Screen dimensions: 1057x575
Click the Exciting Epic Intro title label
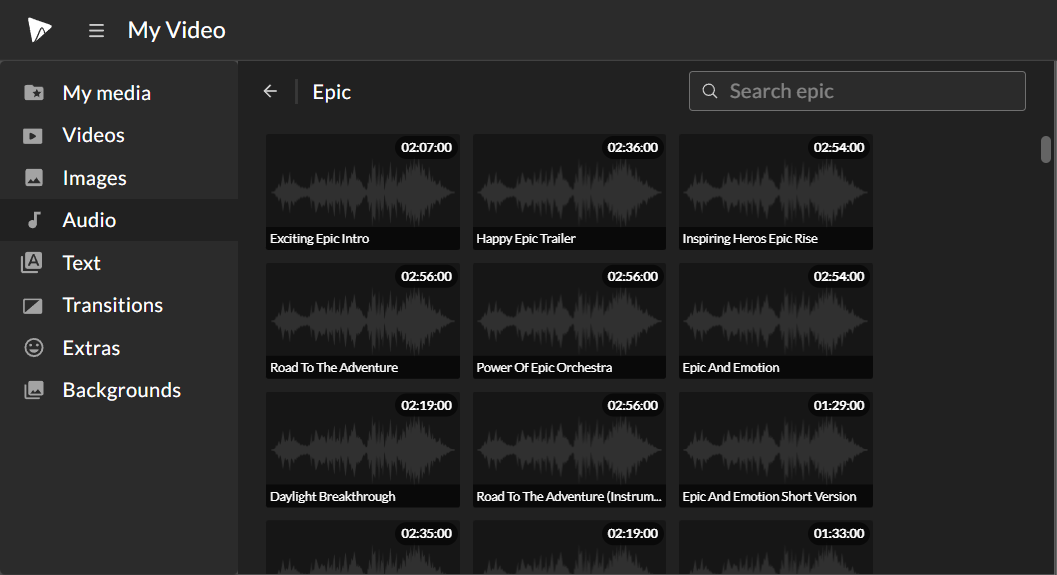coord(320,239)
